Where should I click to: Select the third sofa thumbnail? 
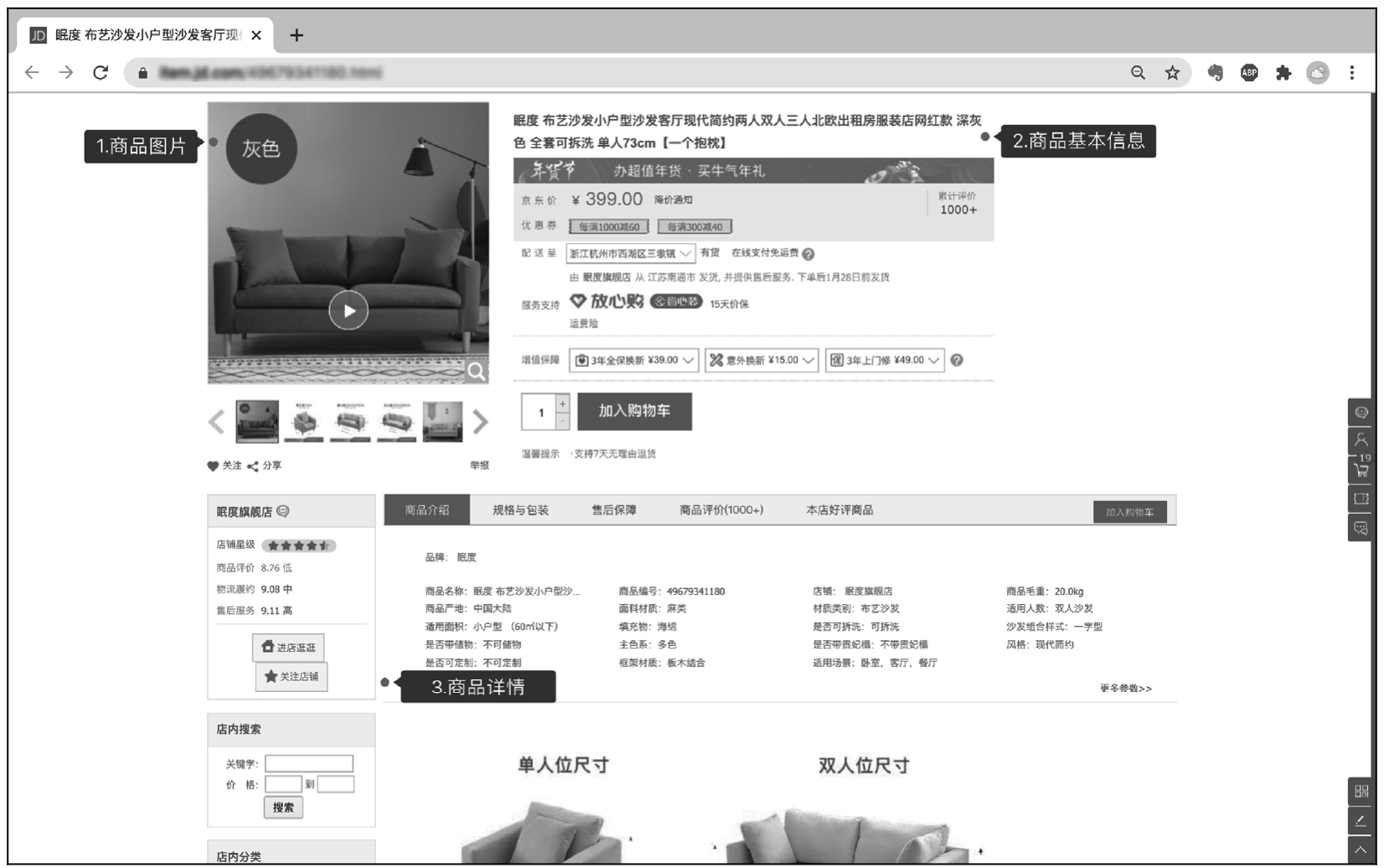click(x=350, y=421)
